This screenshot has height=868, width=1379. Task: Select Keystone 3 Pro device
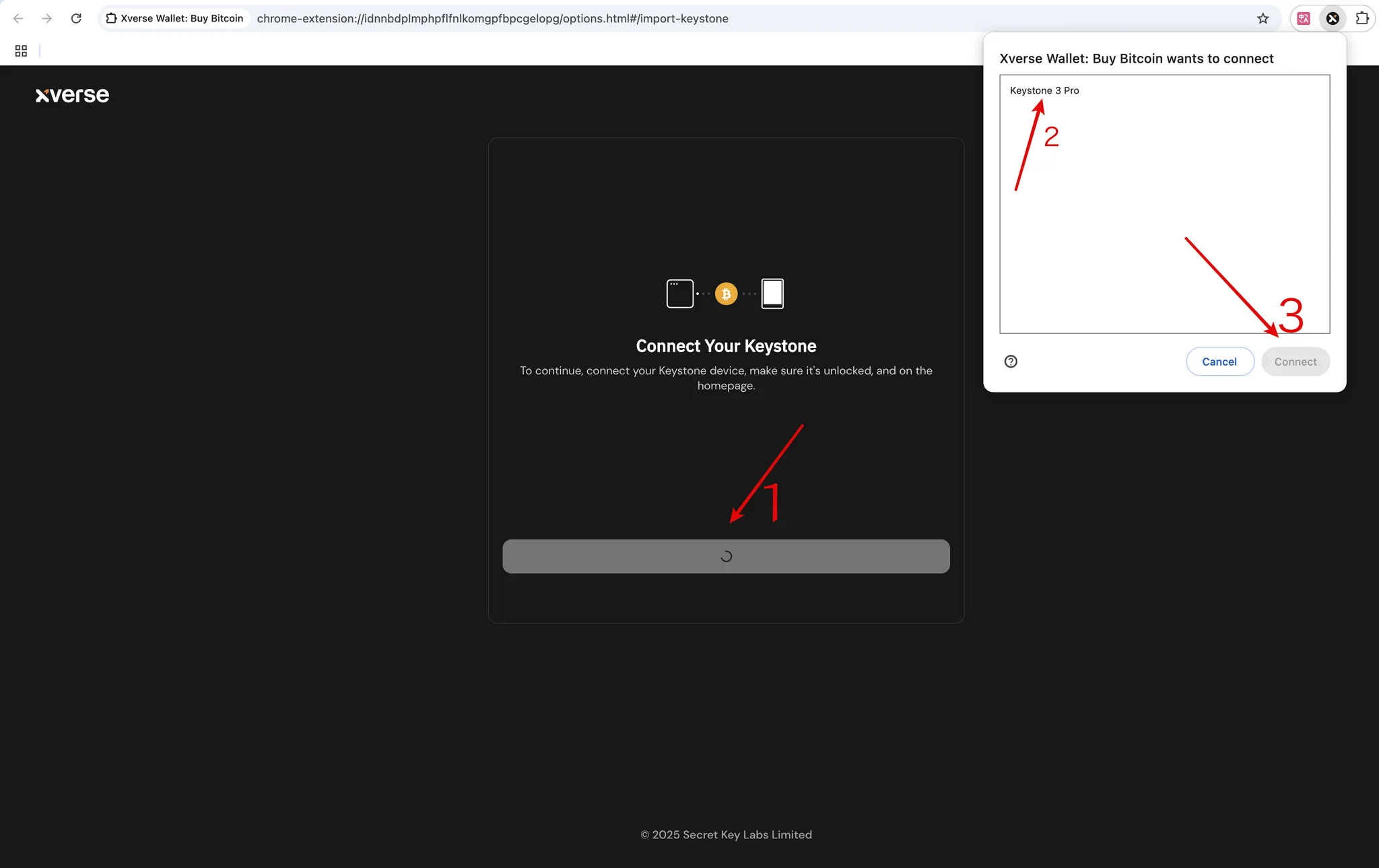[1044, 90]
